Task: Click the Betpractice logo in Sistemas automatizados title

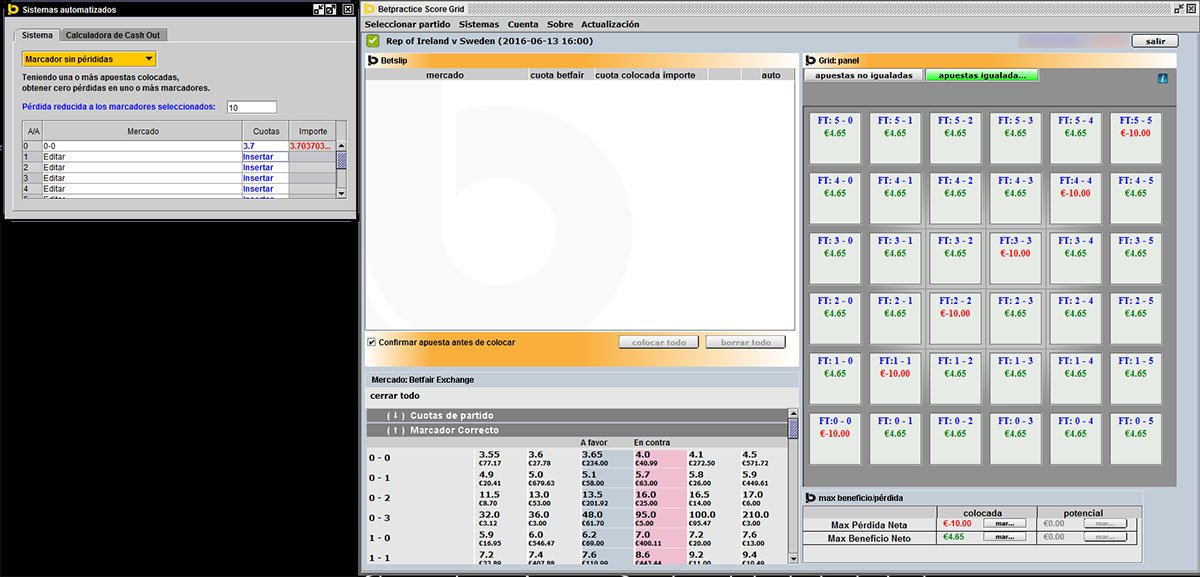Action: point(11,9)
